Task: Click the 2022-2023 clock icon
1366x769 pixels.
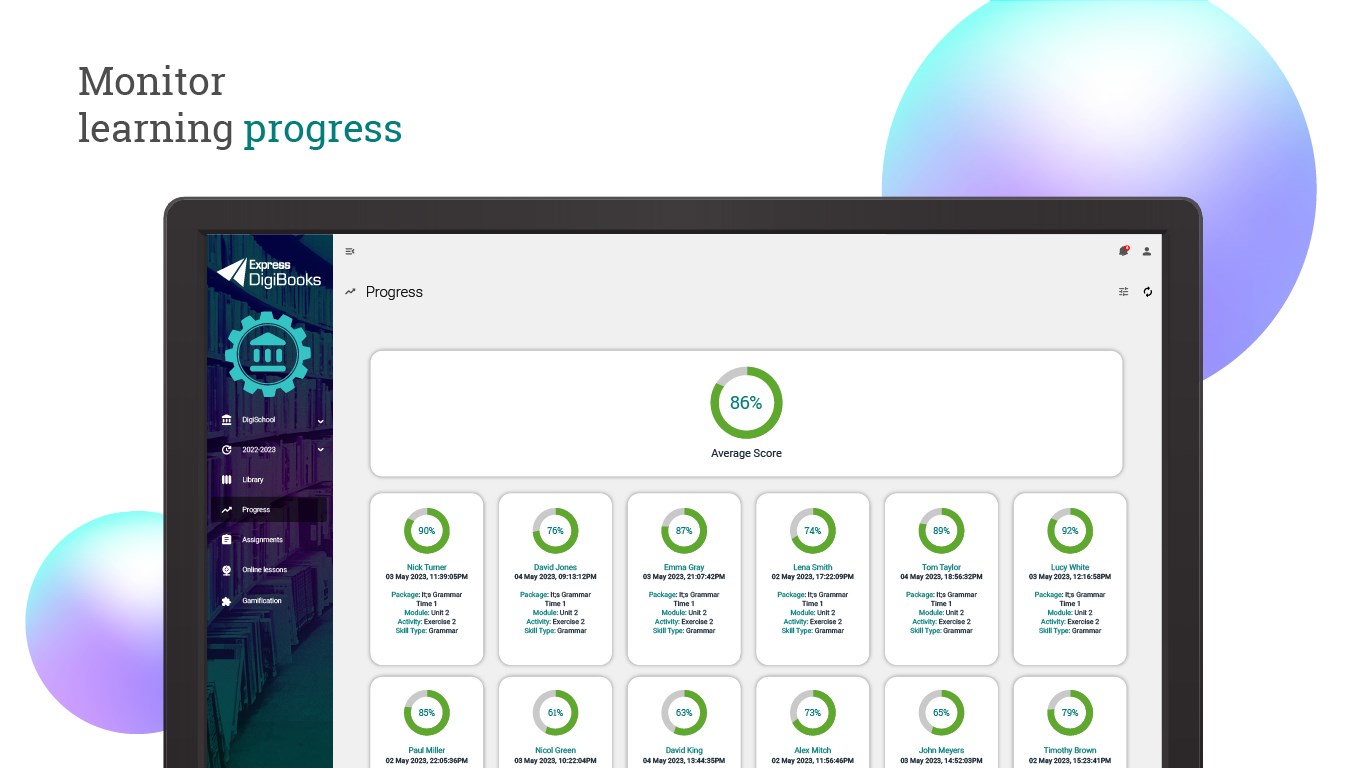Action: click(x=226, y=450)
